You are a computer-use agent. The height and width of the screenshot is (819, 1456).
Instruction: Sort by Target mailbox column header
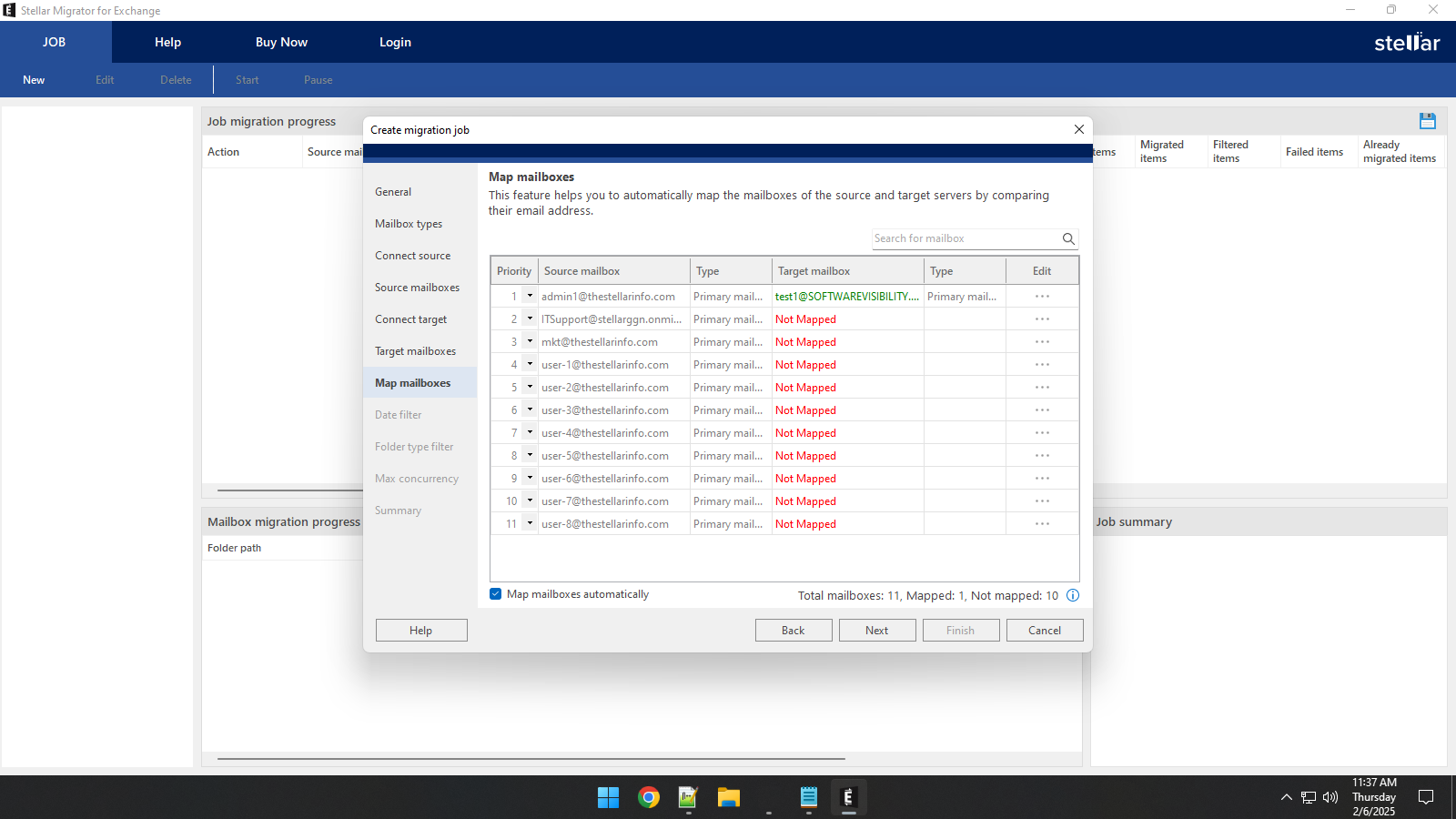pyautogui.click(x=848, y=271)
